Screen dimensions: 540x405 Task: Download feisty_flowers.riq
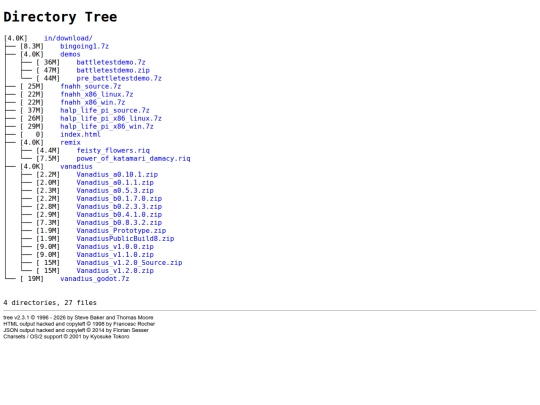113,150
